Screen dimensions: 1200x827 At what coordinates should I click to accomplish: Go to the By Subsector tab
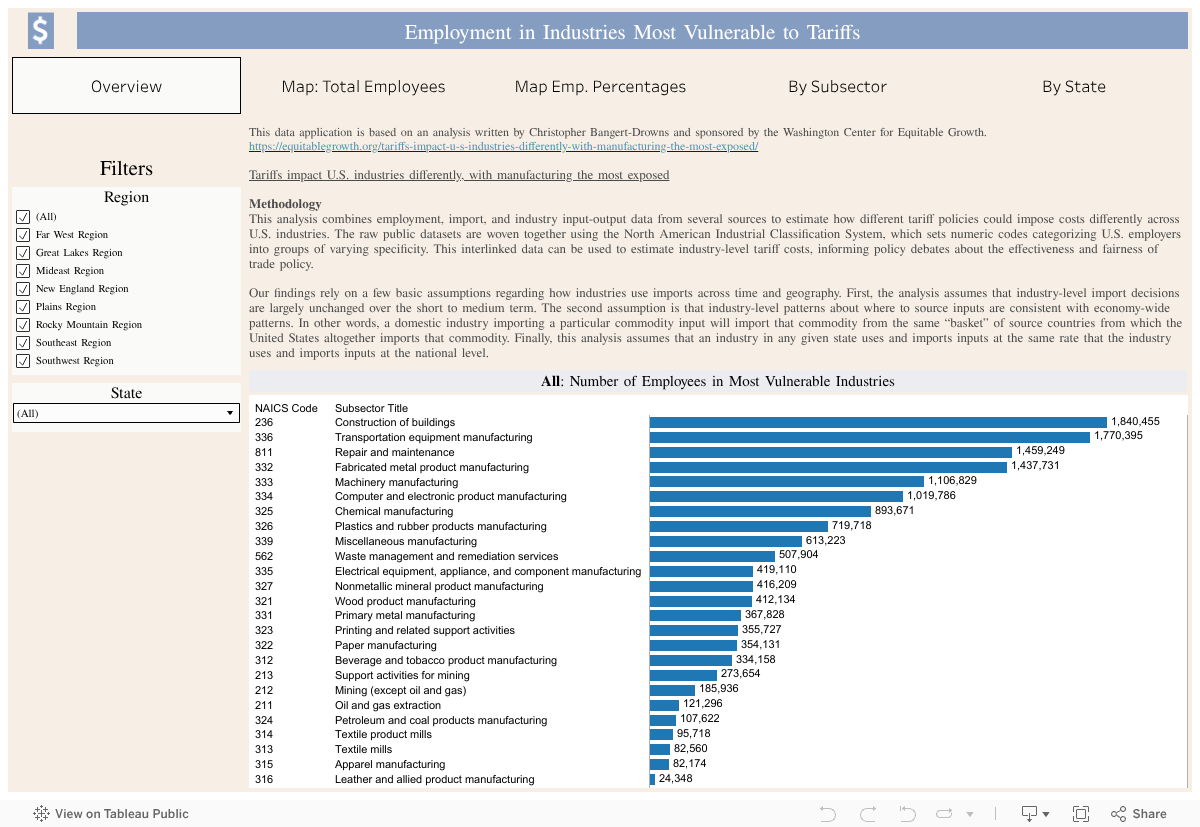(837, 86)
